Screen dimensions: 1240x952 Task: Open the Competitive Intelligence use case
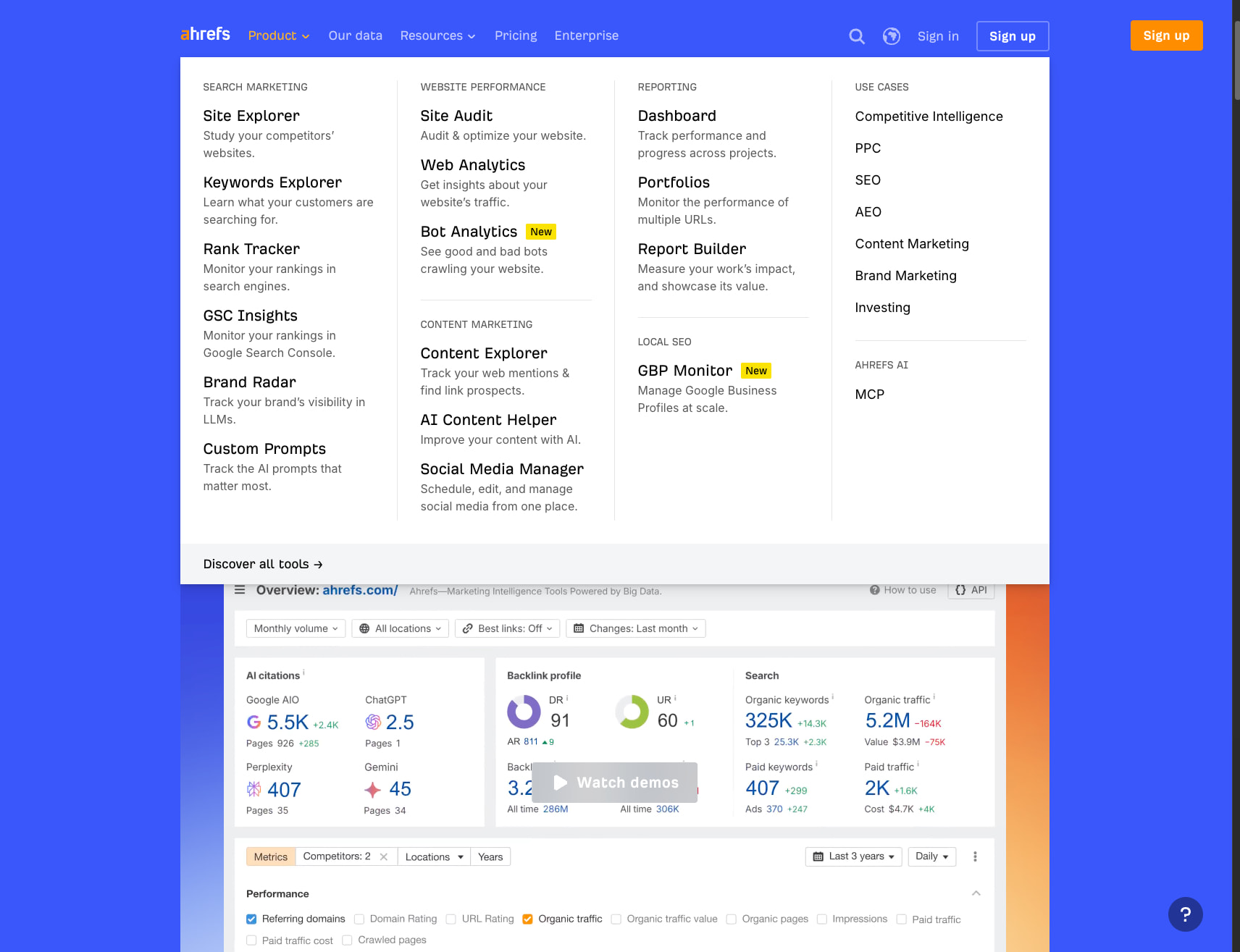(929, 117)
